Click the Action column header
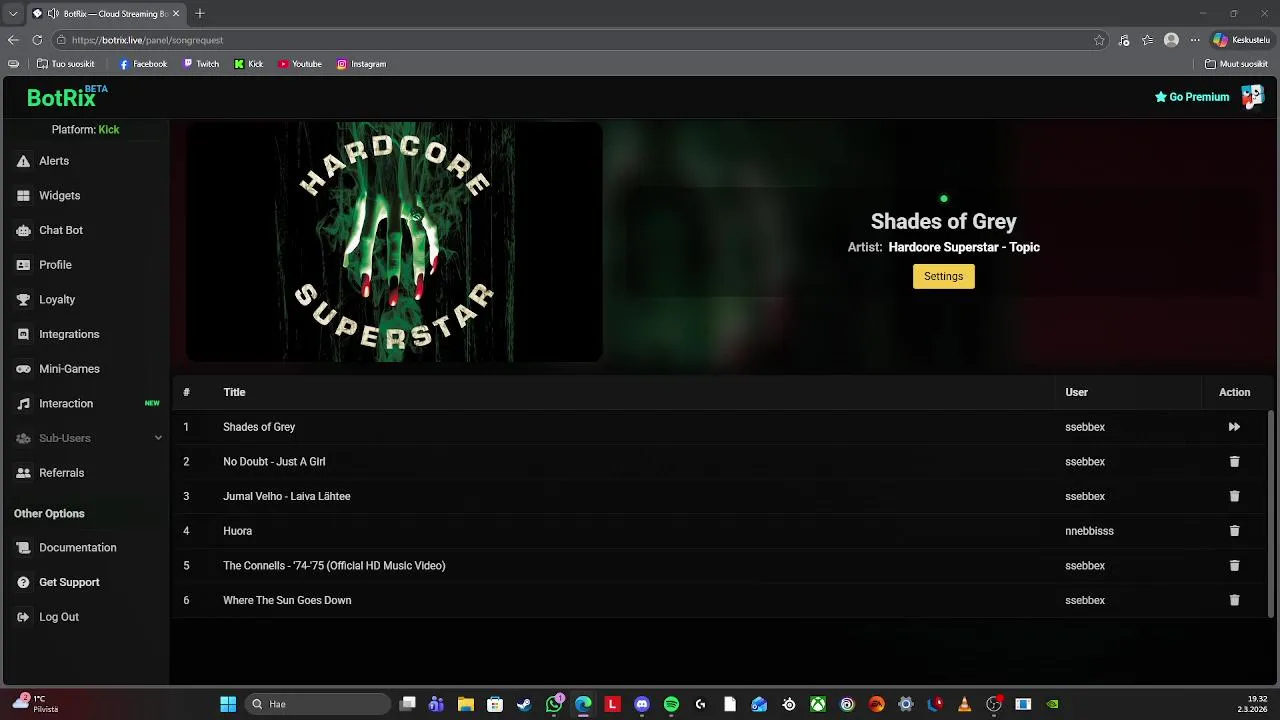 (x=1234, y=392)
